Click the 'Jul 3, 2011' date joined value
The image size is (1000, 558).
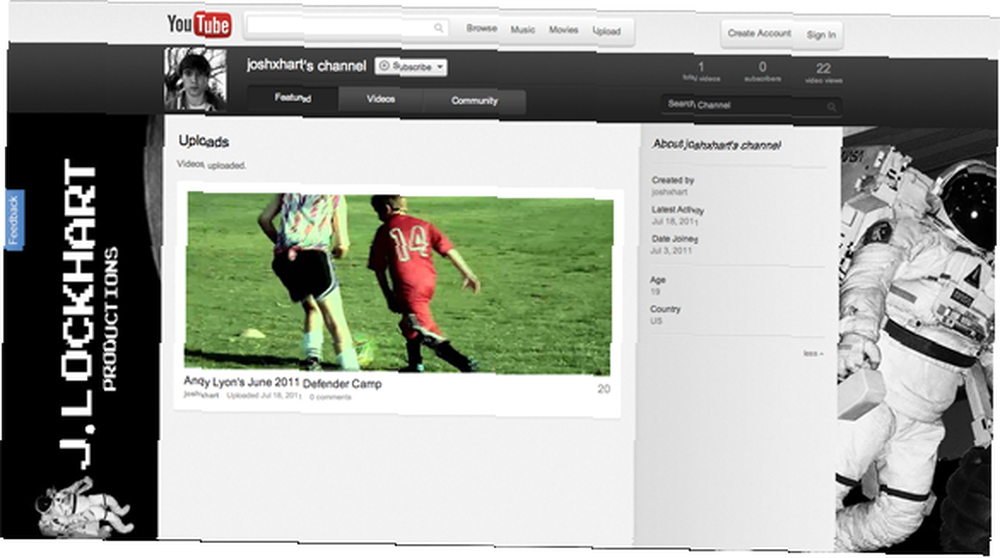[671, 251]
